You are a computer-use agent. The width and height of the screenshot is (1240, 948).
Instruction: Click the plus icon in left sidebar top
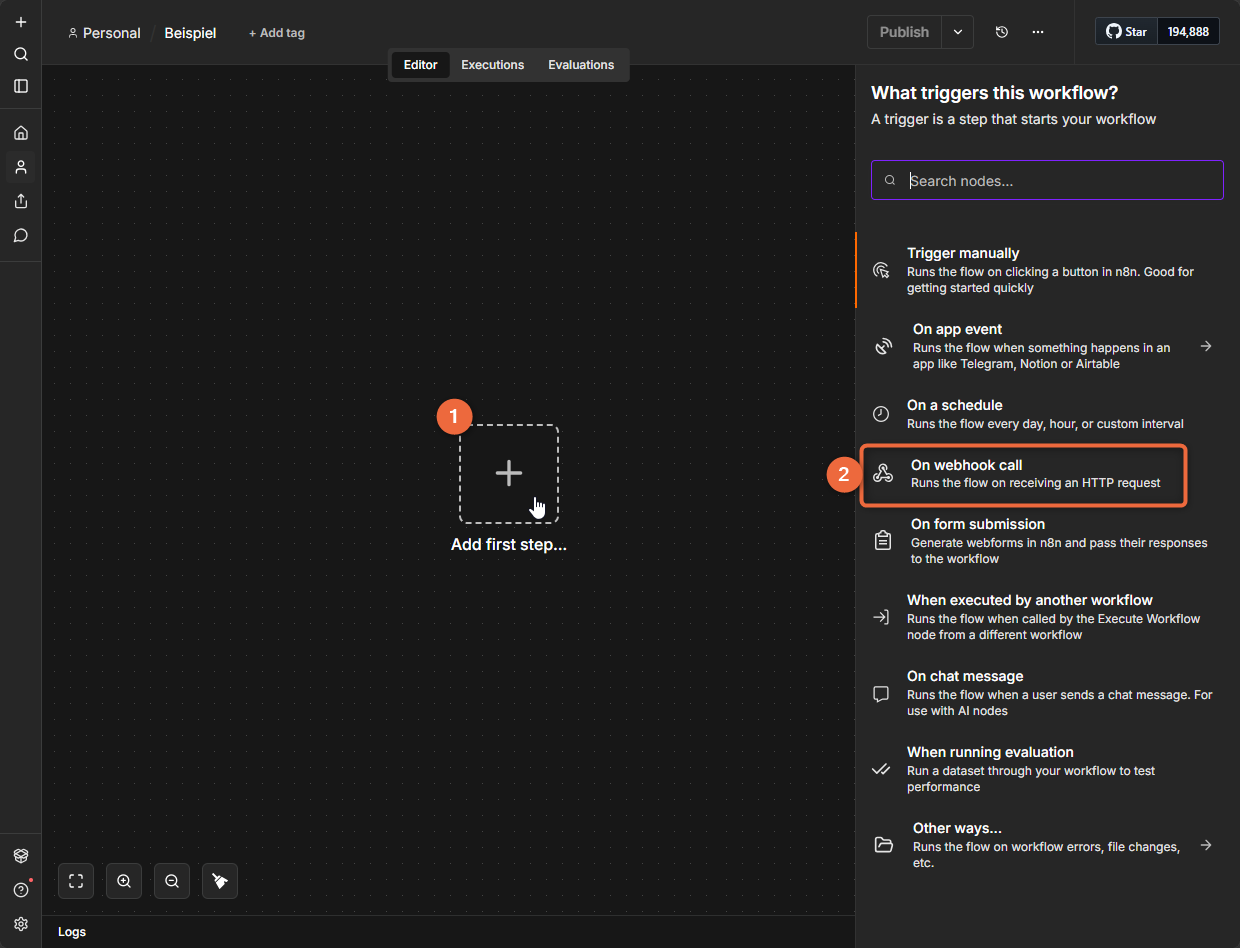[21, 22]
